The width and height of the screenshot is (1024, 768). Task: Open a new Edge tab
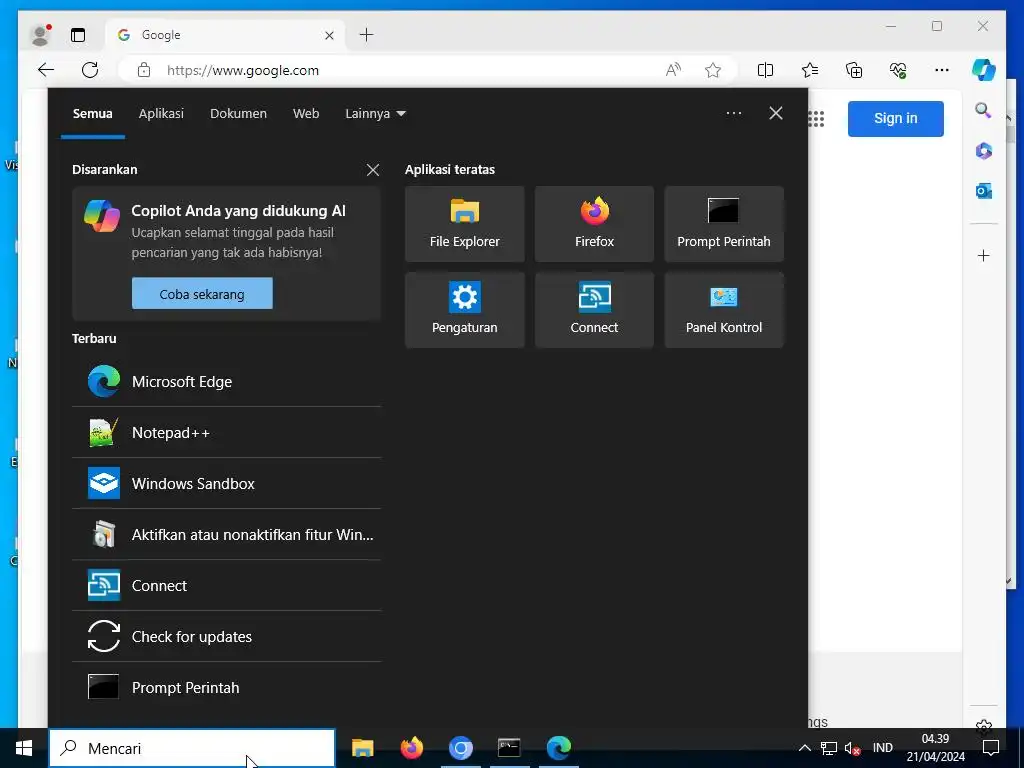(366, 35)
